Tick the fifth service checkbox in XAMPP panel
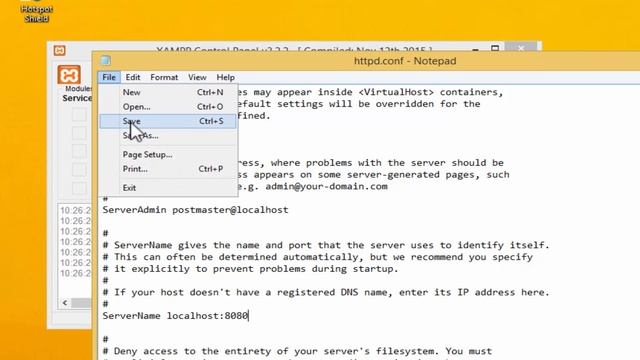The height and width of the screenshot is (360, 640). (79, 188)
